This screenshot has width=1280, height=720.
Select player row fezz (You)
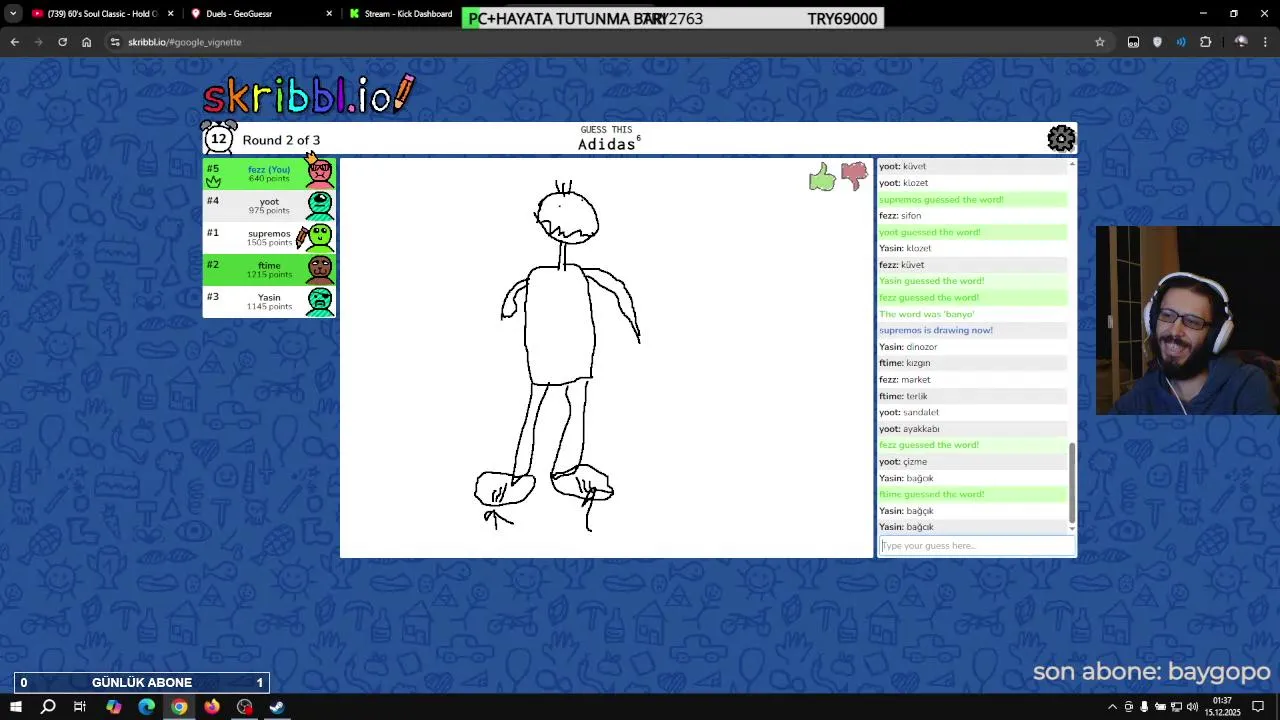(x=269, y=173)
